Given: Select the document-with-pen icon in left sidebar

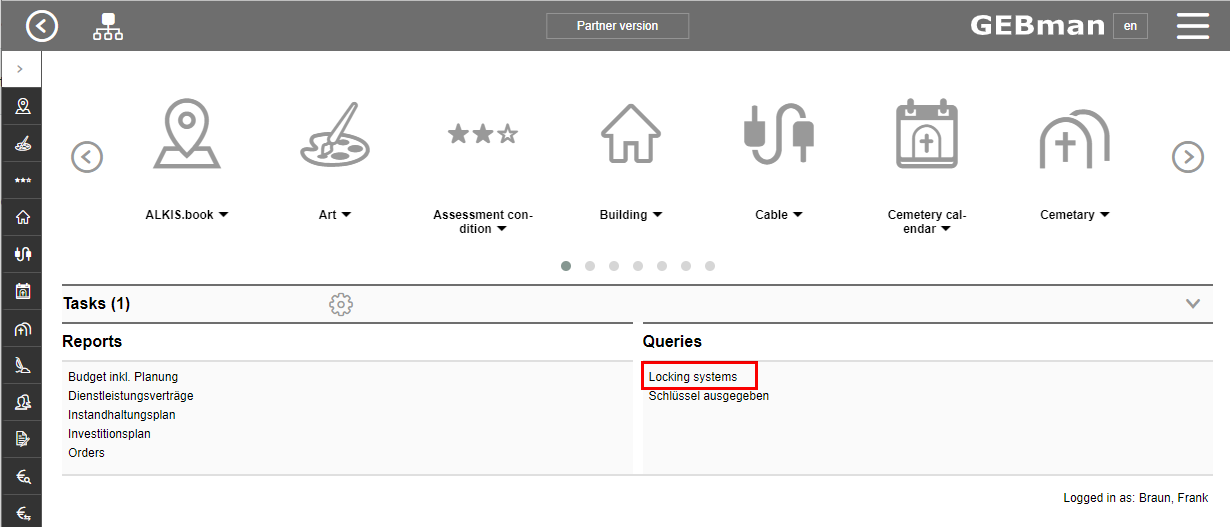Looking at the screenshot, I should [22, 440].
